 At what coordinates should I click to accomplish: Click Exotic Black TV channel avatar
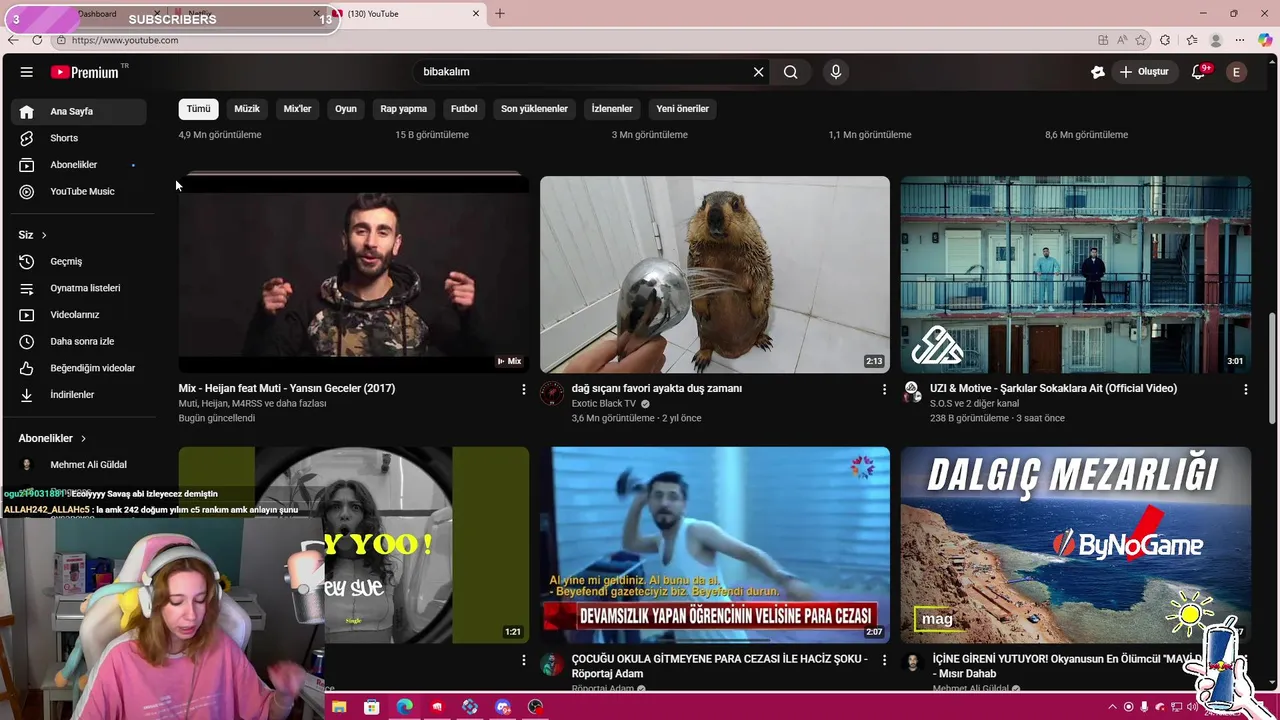[552, 393]
